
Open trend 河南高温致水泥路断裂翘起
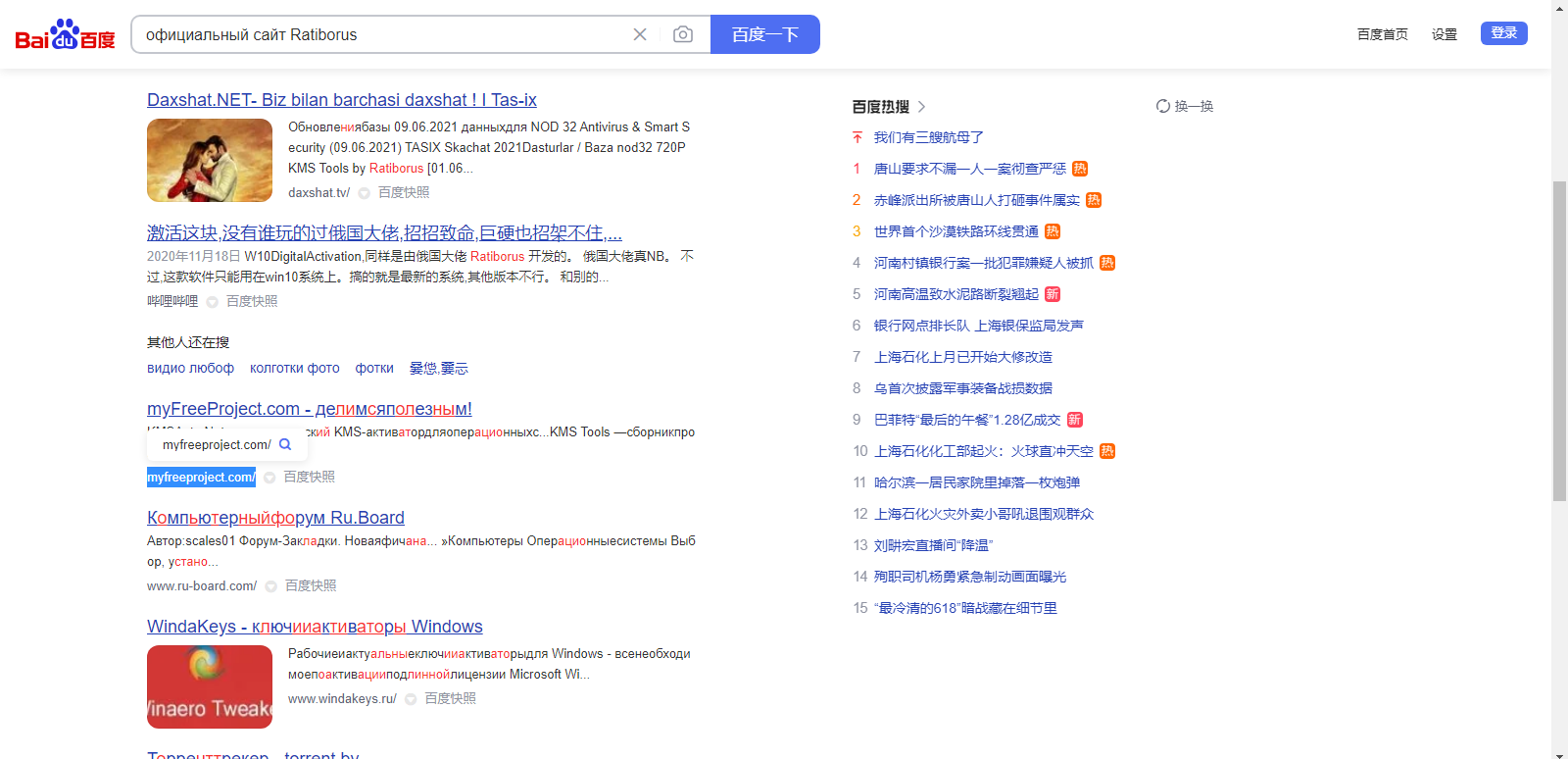point(956,294)
